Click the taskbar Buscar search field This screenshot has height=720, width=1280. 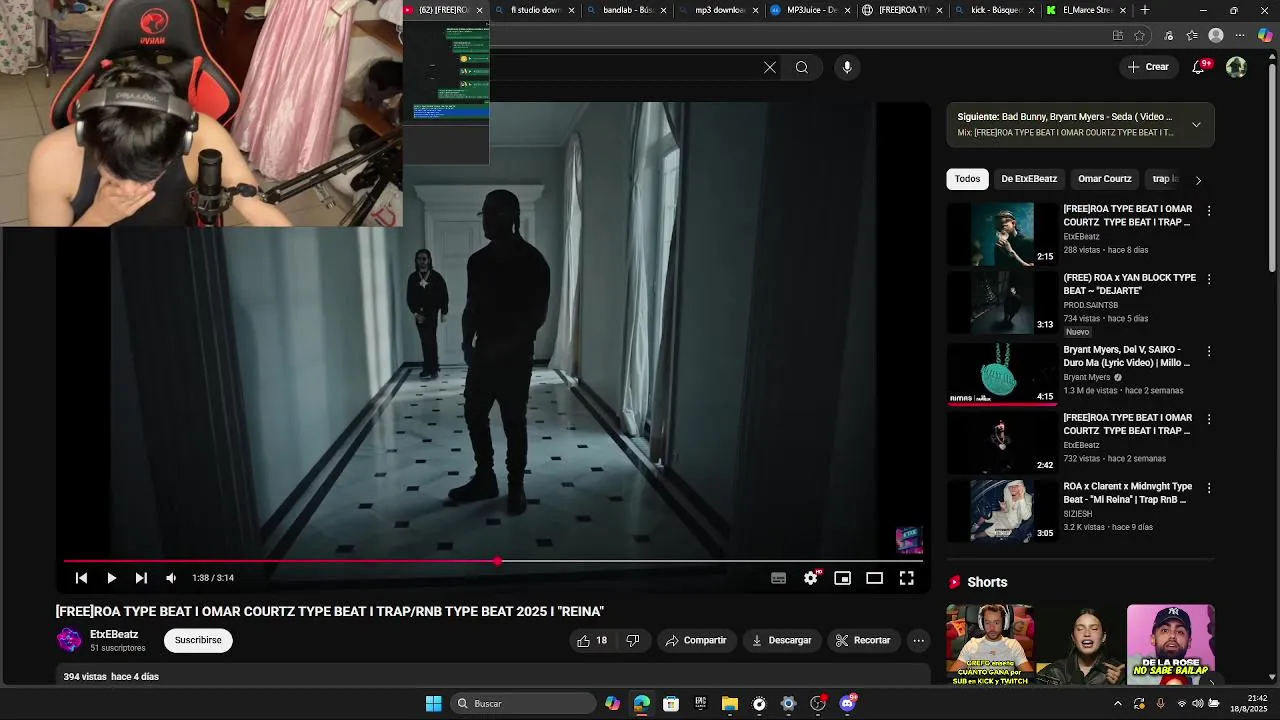521,704
